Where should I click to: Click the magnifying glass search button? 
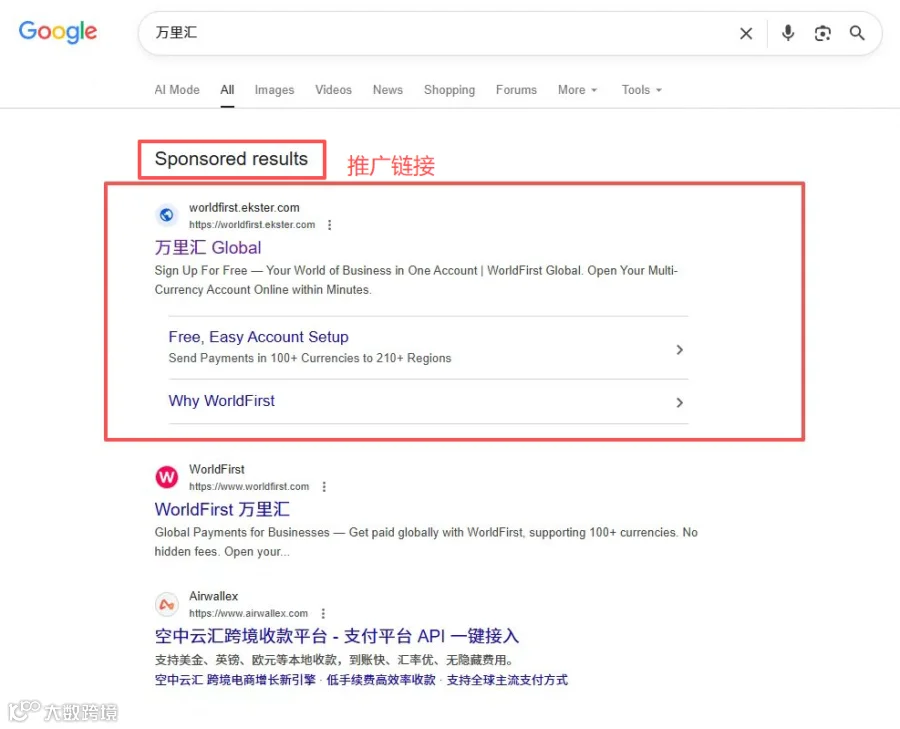point(857,33)
